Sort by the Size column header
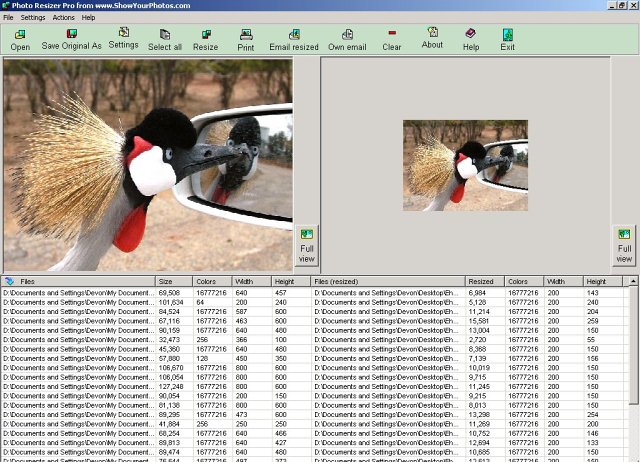640x462 pixels. pos(174,281)
